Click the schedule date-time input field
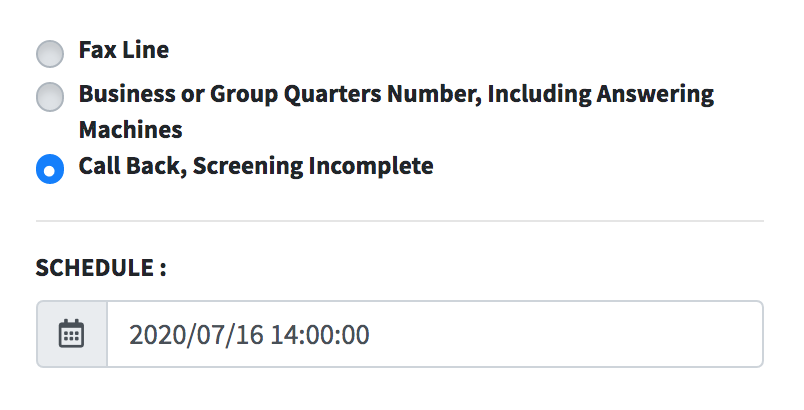This screenshot has width=804, height=410. click(435, 334)
